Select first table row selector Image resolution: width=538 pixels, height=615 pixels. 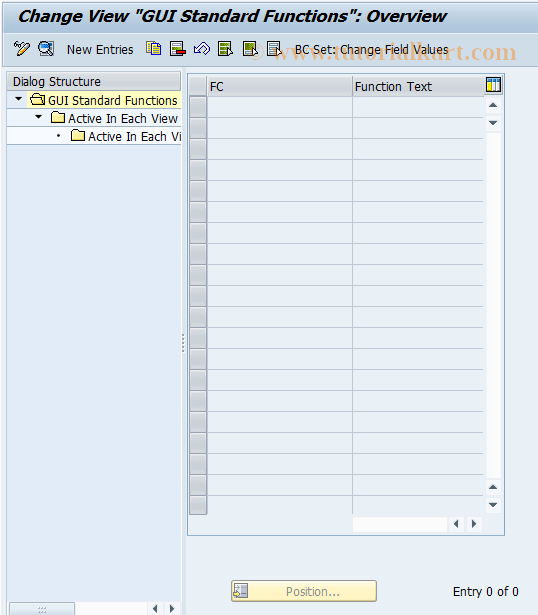[198, 107]
